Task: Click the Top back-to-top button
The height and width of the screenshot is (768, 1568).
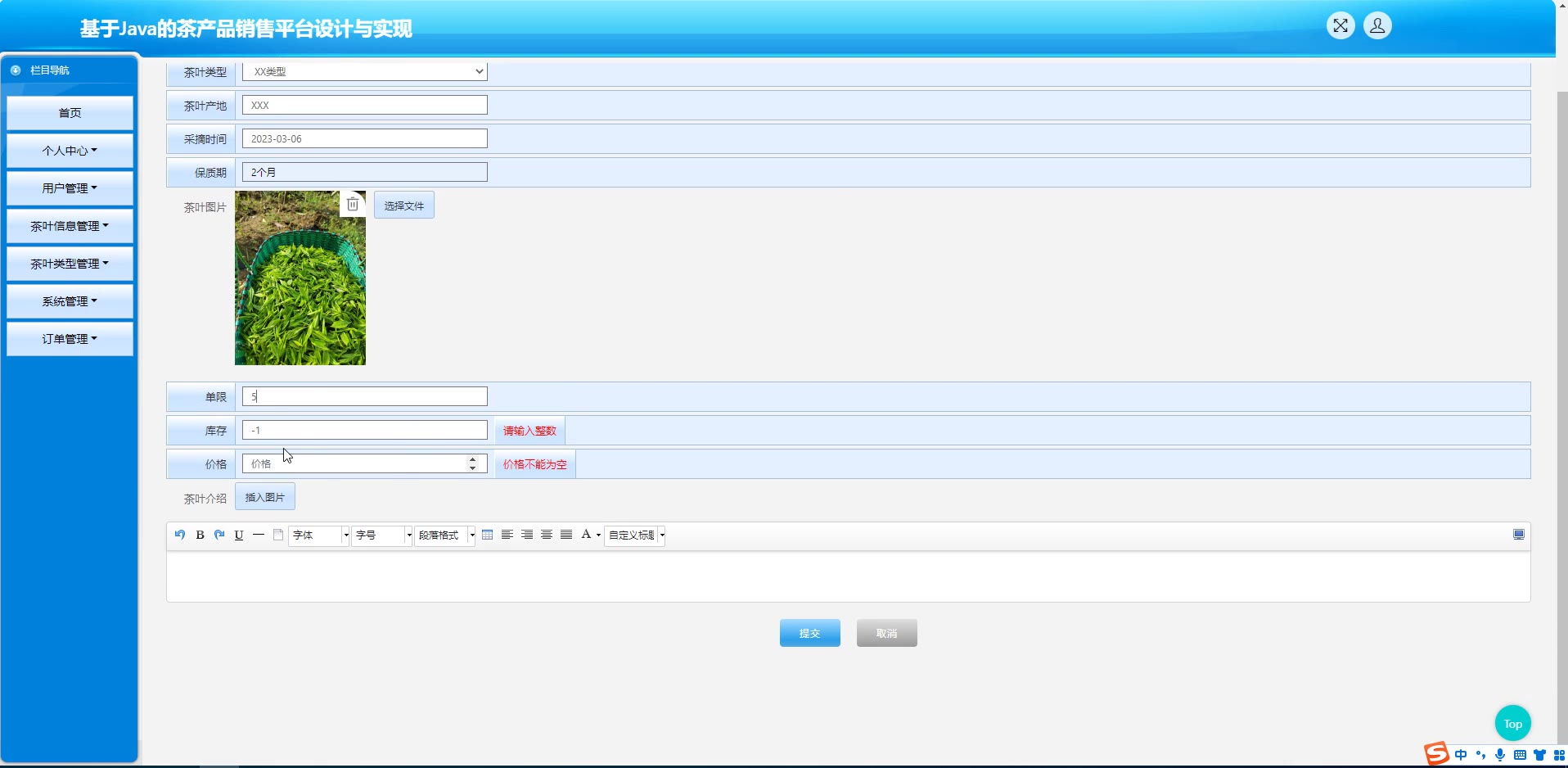Action: click(1513, 724)
